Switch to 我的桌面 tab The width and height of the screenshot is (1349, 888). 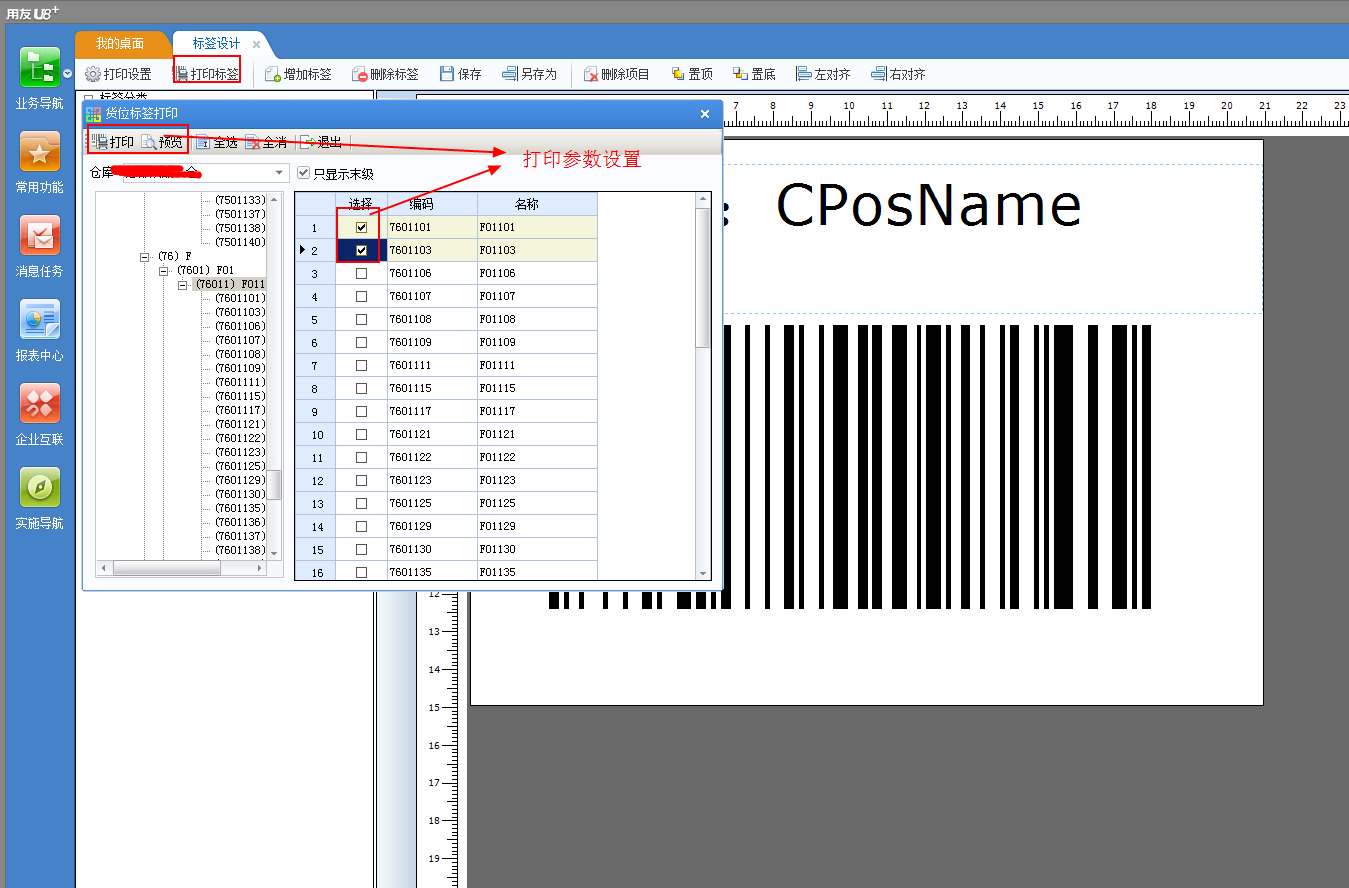[x=120, y=44]
